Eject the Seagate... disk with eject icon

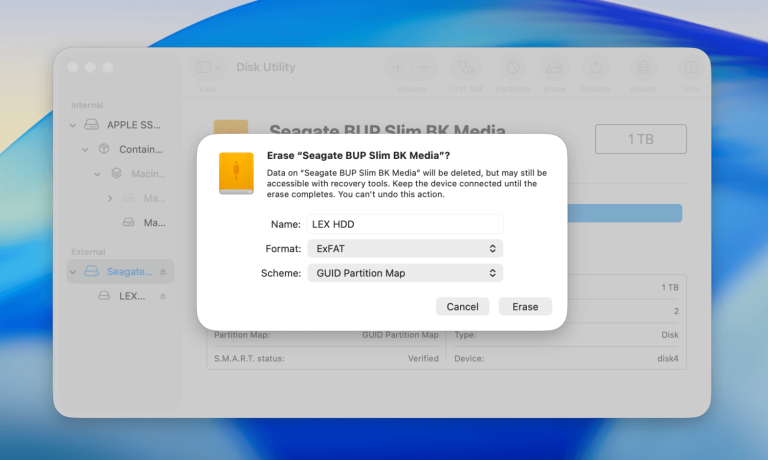coord(163,271)
